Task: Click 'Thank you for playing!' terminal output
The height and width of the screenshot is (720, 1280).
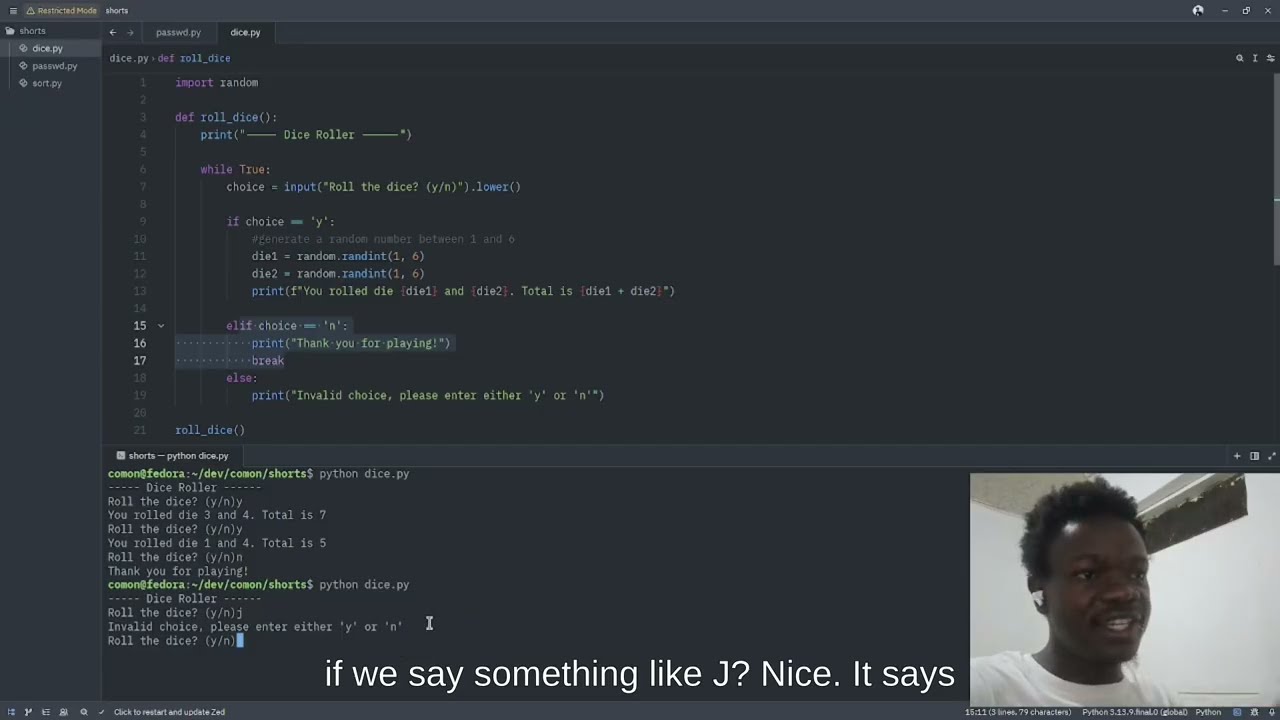Action: [178, 571]
